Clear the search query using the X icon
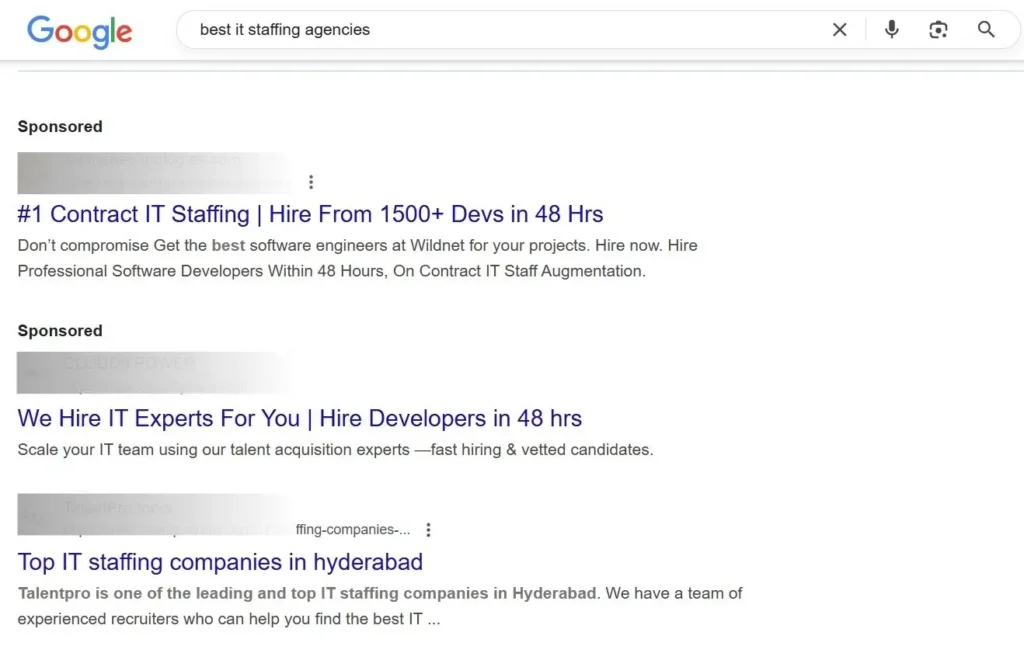Image resolution: width=1024 pixels, height=667 pixels. (839, 29)
